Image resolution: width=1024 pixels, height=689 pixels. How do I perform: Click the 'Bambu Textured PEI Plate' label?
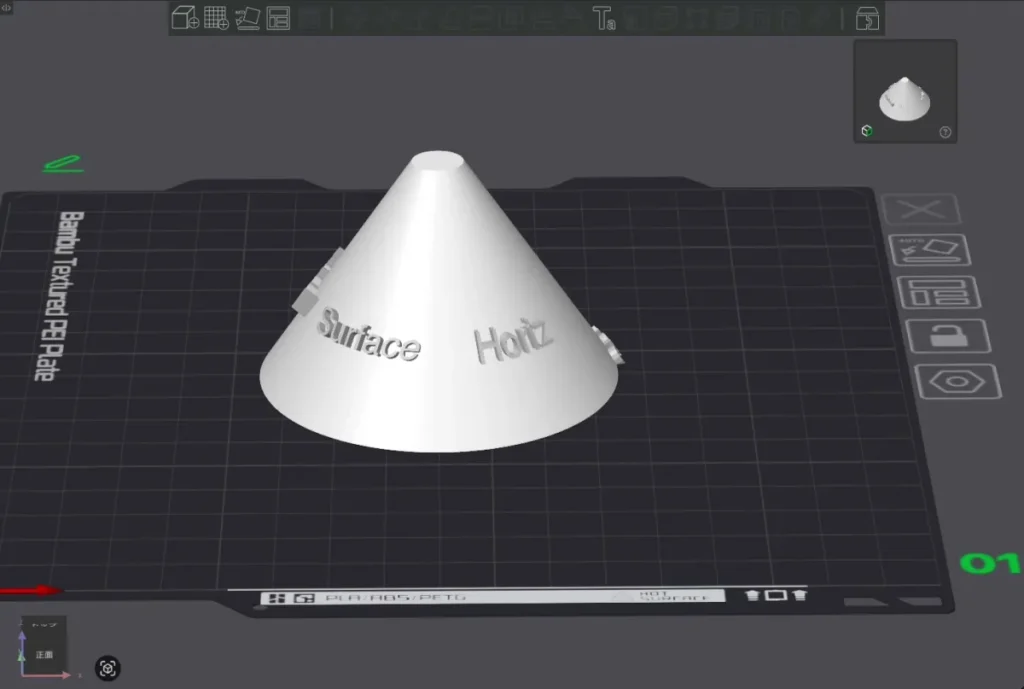(59, 295)
